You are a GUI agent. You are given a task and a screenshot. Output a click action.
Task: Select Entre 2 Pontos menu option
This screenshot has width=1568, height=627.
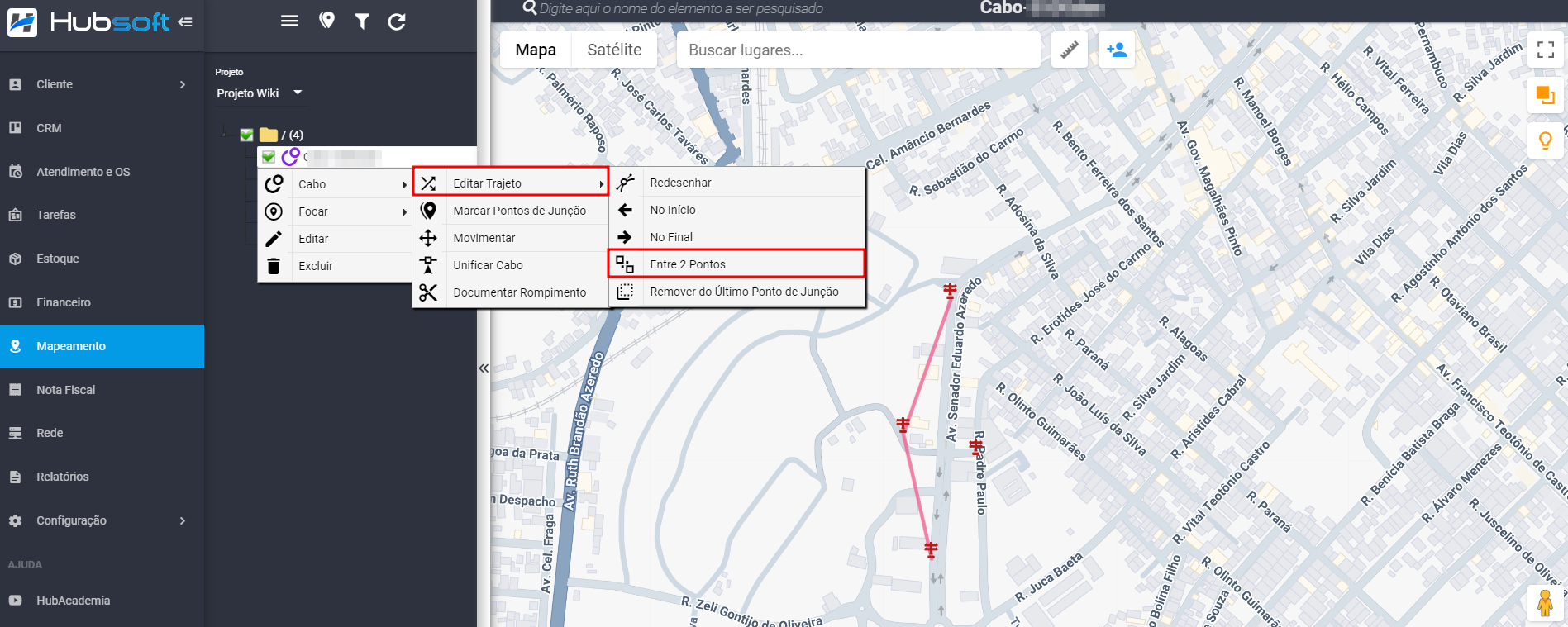click(x=736, y=264)
